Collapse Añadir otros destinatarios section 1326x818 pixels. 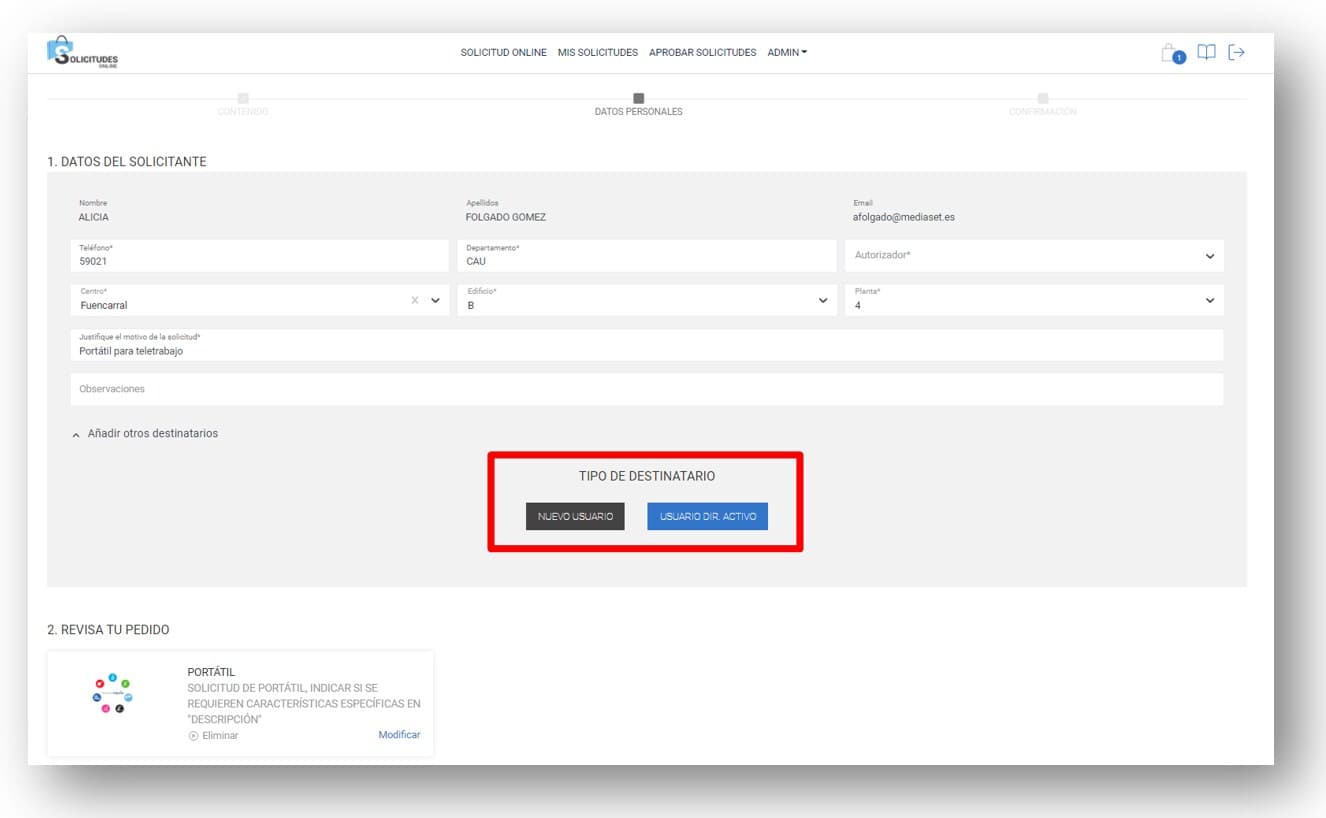pos(76,435)
